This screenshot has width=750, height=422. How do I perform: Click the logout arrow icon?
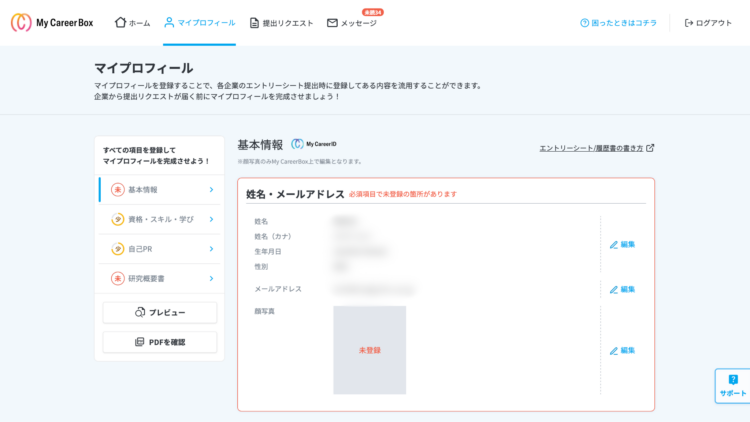pos(689,22)
